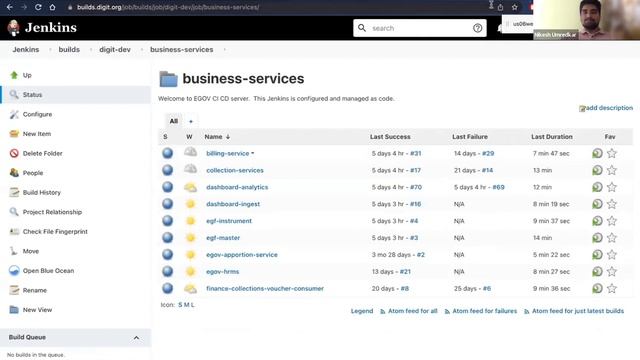640x360 pixels.
Task: Schedule a build for egov-apportion-service
Action: [x=597, y=255]
